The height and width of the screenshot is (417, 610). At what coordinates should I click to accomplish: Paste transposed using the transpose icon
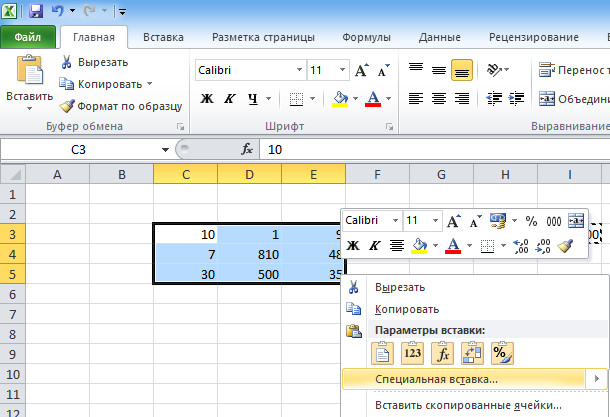[x=472, y=353]
